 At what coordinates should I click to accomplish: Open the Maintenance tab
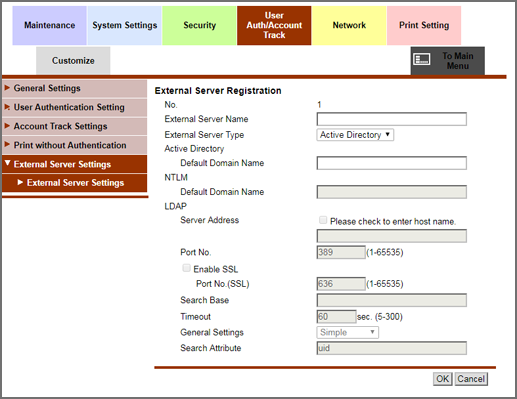[x=49, y=25]
